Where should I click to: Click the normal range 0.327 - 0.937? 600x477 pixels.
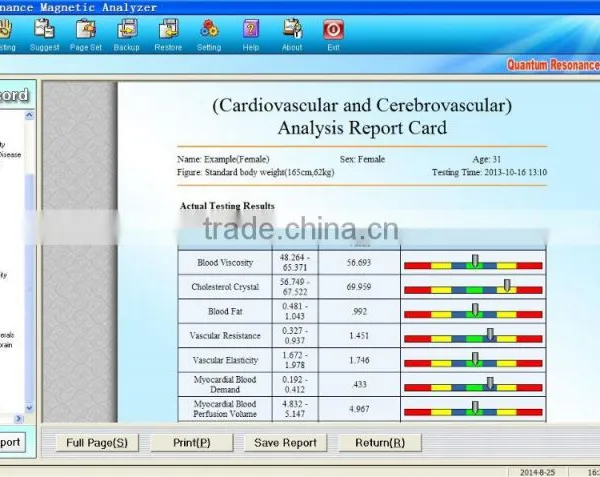(295, 335)
